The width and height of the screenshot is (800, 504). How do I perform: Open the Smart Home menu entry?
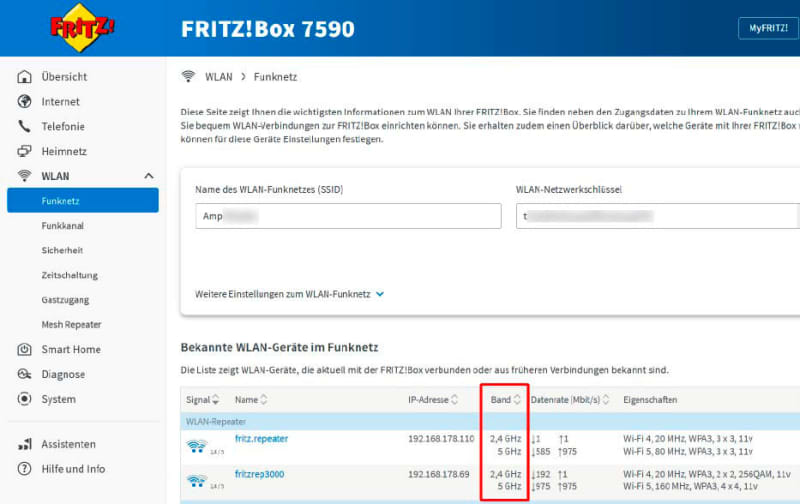pos(71,349)
